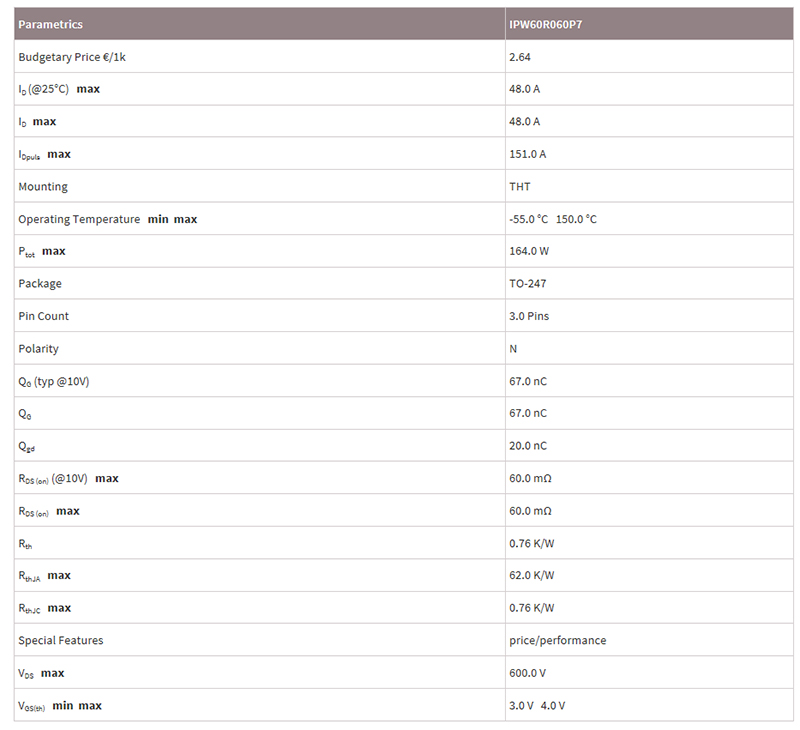Screen dimensions: 800x730
Task: Select the Polarity row label
Action: point(38,349)
